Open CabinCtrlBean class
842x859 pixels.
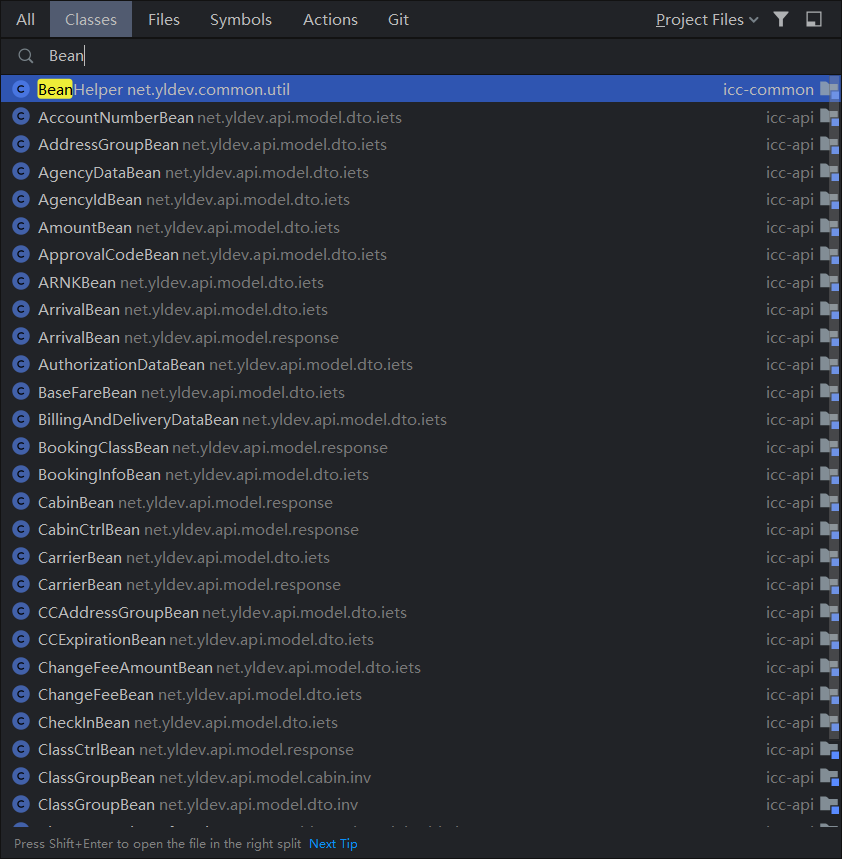tap(421, 530)
